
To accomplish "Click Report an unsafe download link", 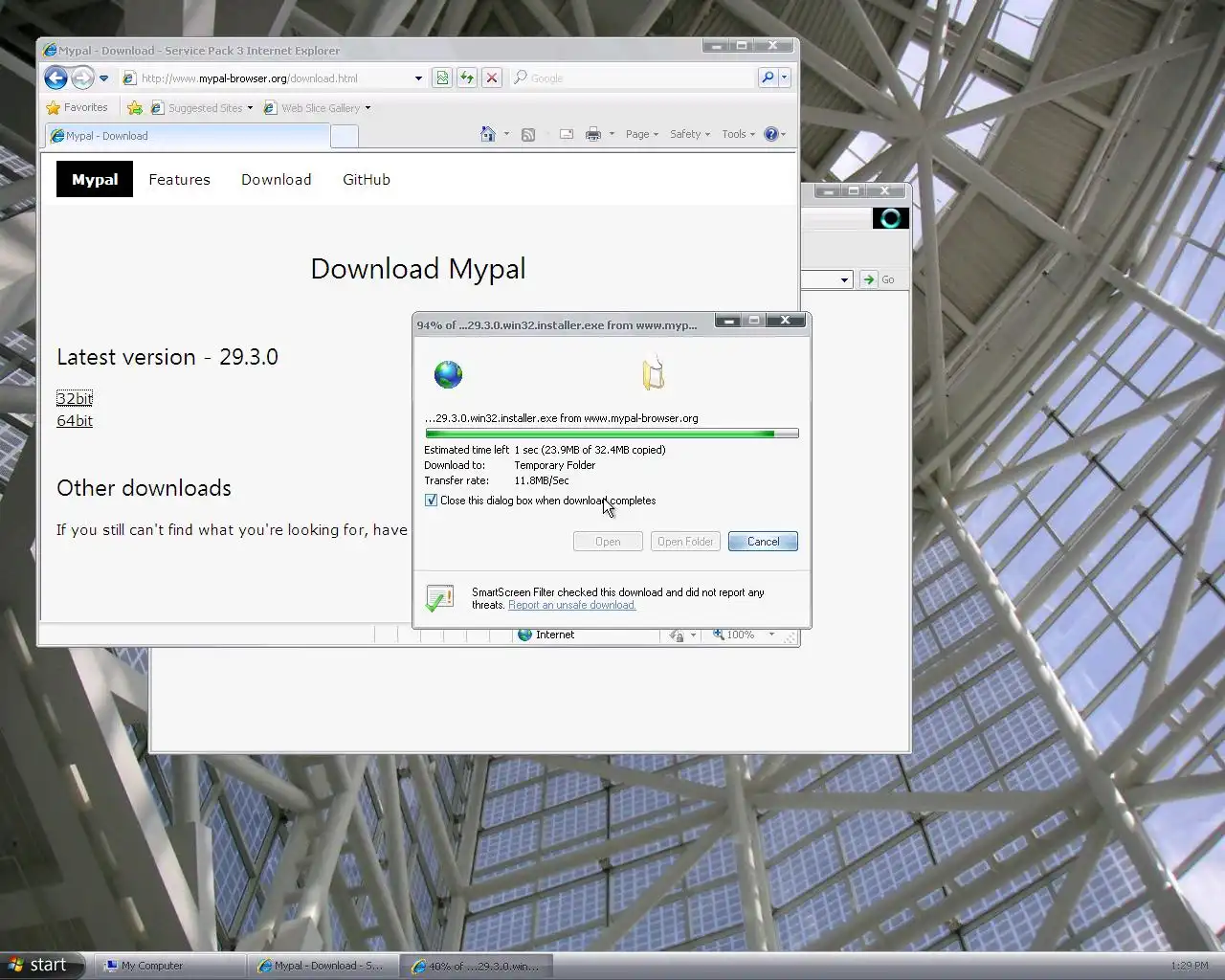I will tap(572, 605).
